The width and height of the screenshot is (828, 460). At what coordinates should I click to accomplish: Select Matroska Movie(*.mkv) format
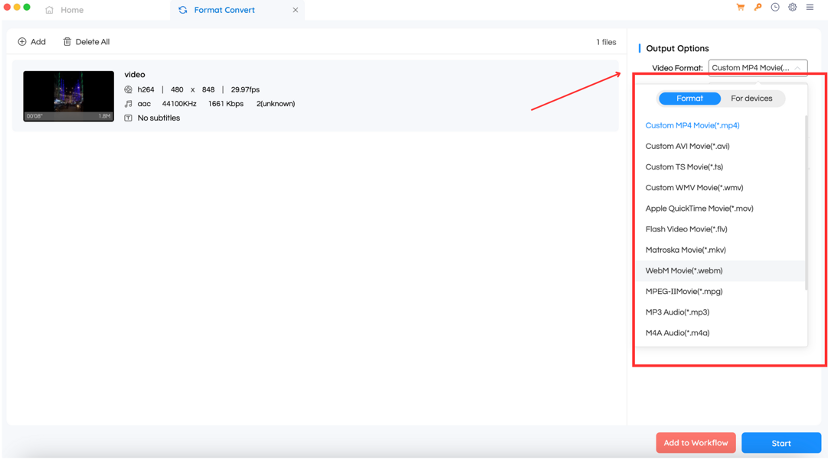684,250
